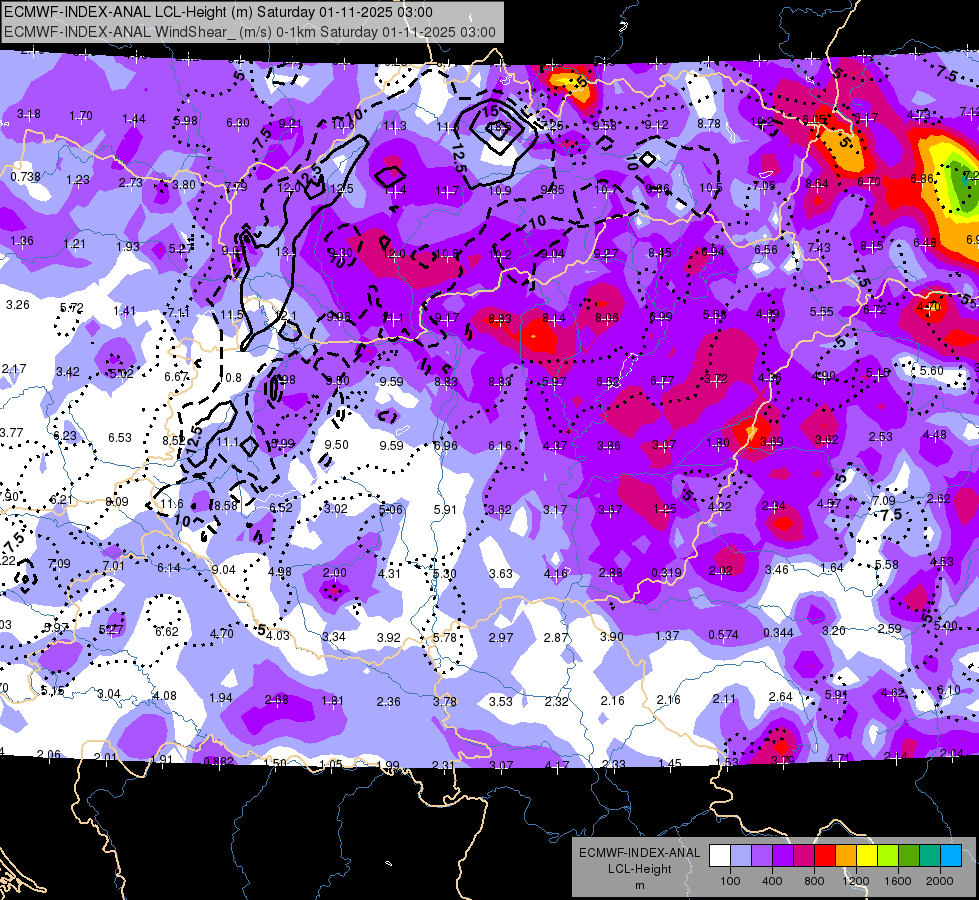
Task: Click the white swatch in the legend
Action: (720, 856)
